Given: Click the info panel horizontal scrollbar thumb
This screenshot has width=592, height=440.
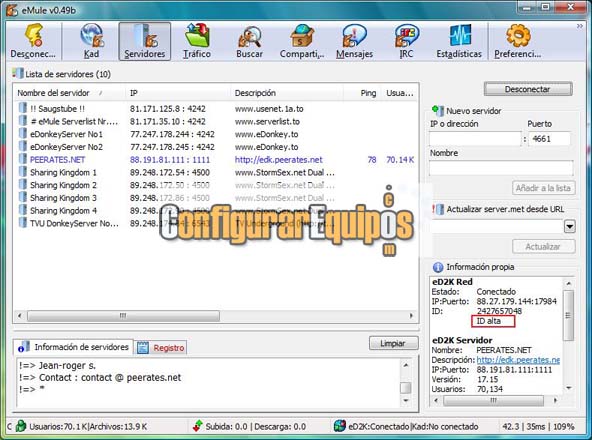Looking at the screenshot, I should (493, 400).
